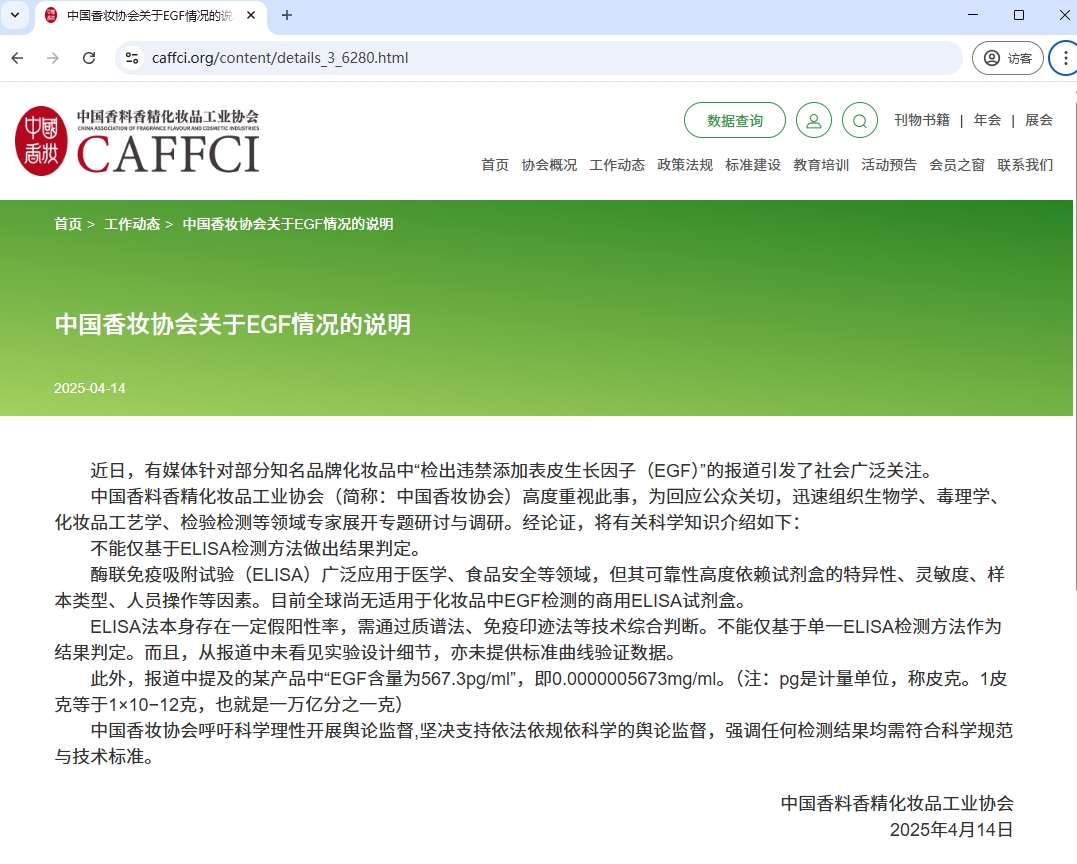This screenshot has width=1077, height=864.
Task: Reload the page with refresh button
Action: [89, 58]
